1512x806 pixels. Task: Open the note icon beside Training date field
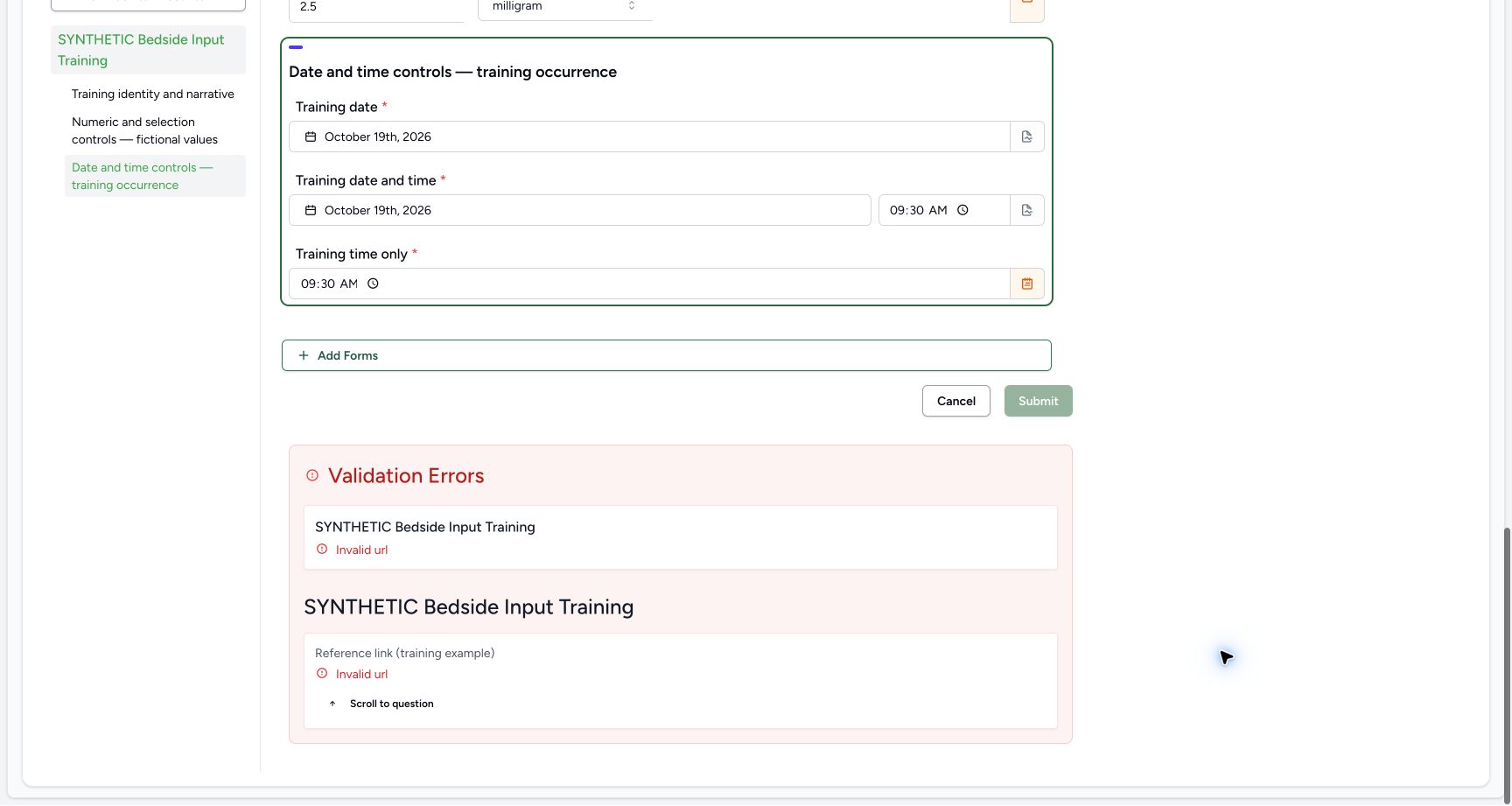pyautogui.click(x=1027, y=137)
